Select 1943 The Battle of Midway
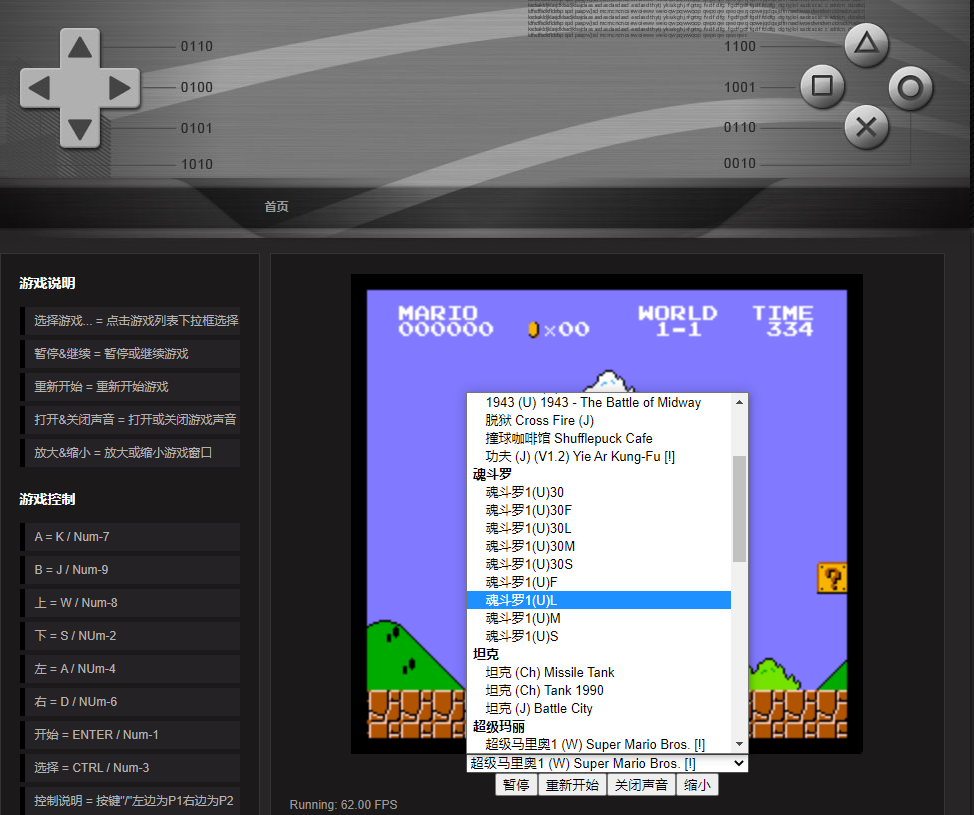This screenshot has height=815, width=974. 599,403
